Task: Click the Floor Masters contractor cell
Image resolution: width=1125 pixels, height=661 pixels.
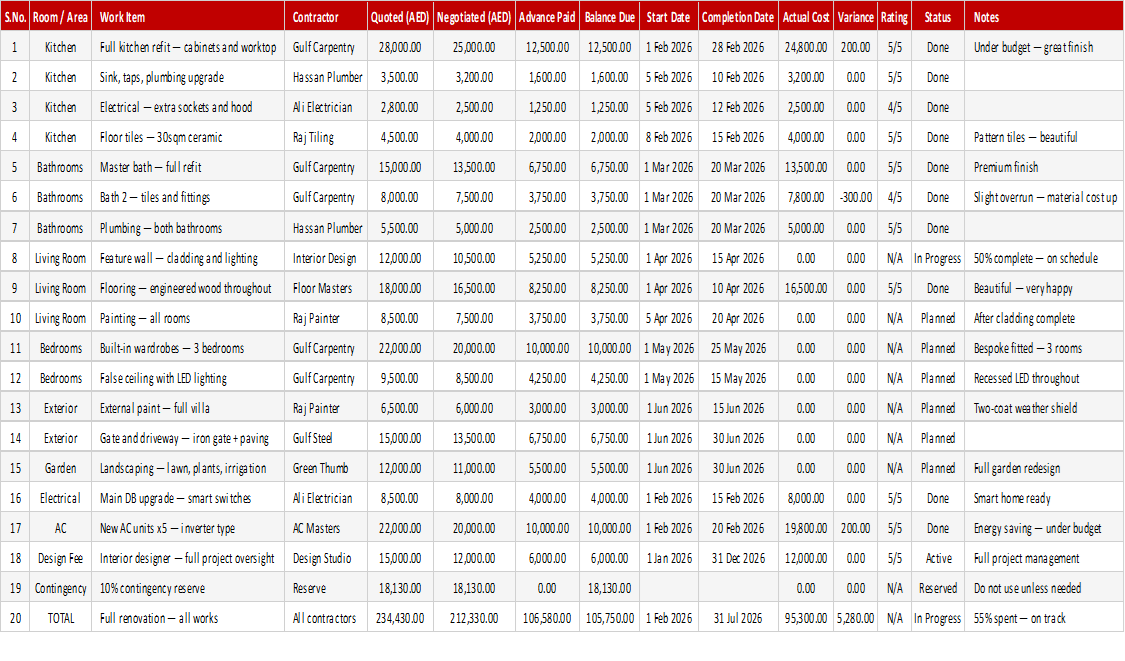Action: [x=326, y=289]
